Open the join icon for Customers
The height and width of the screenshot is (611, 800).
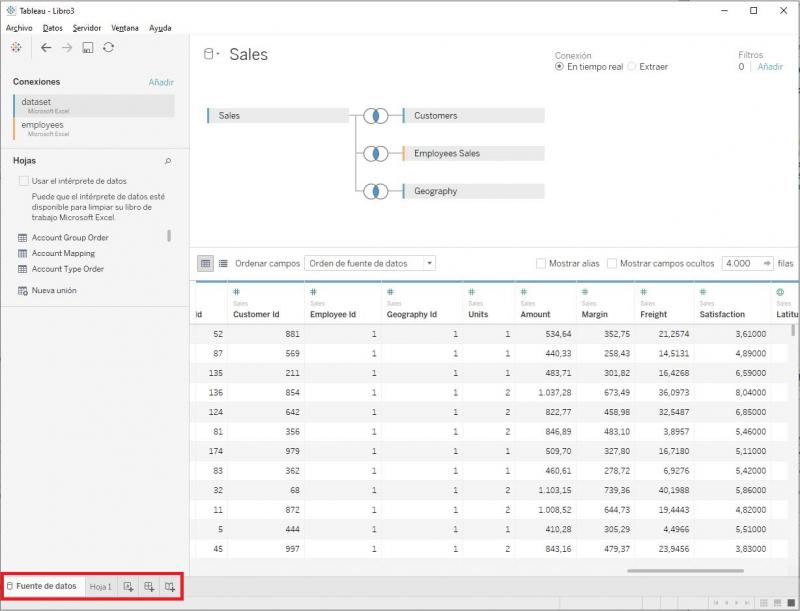(375, 116)
